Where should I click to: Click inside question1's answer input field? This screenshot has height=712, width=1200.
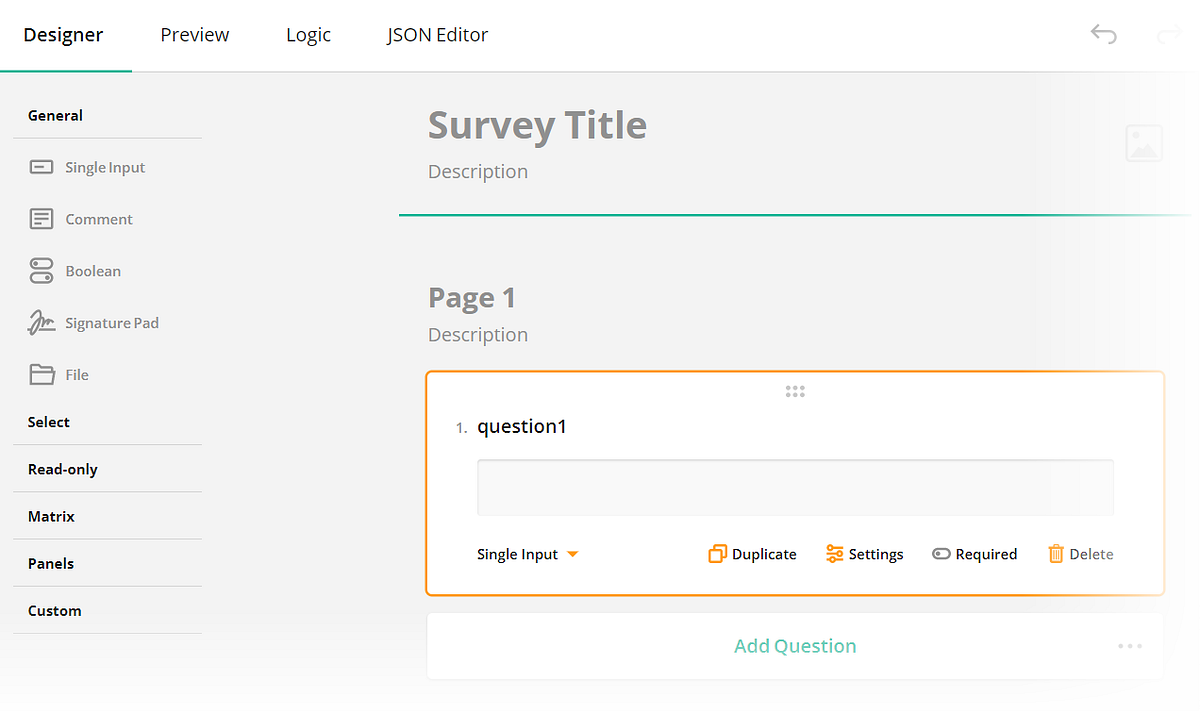(795, 487)
